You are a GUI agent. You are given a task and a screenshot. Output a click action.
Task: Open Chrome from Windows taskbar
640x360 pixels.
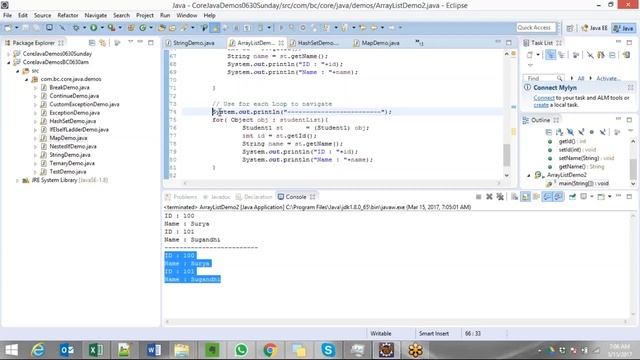(x=270, y=350)
